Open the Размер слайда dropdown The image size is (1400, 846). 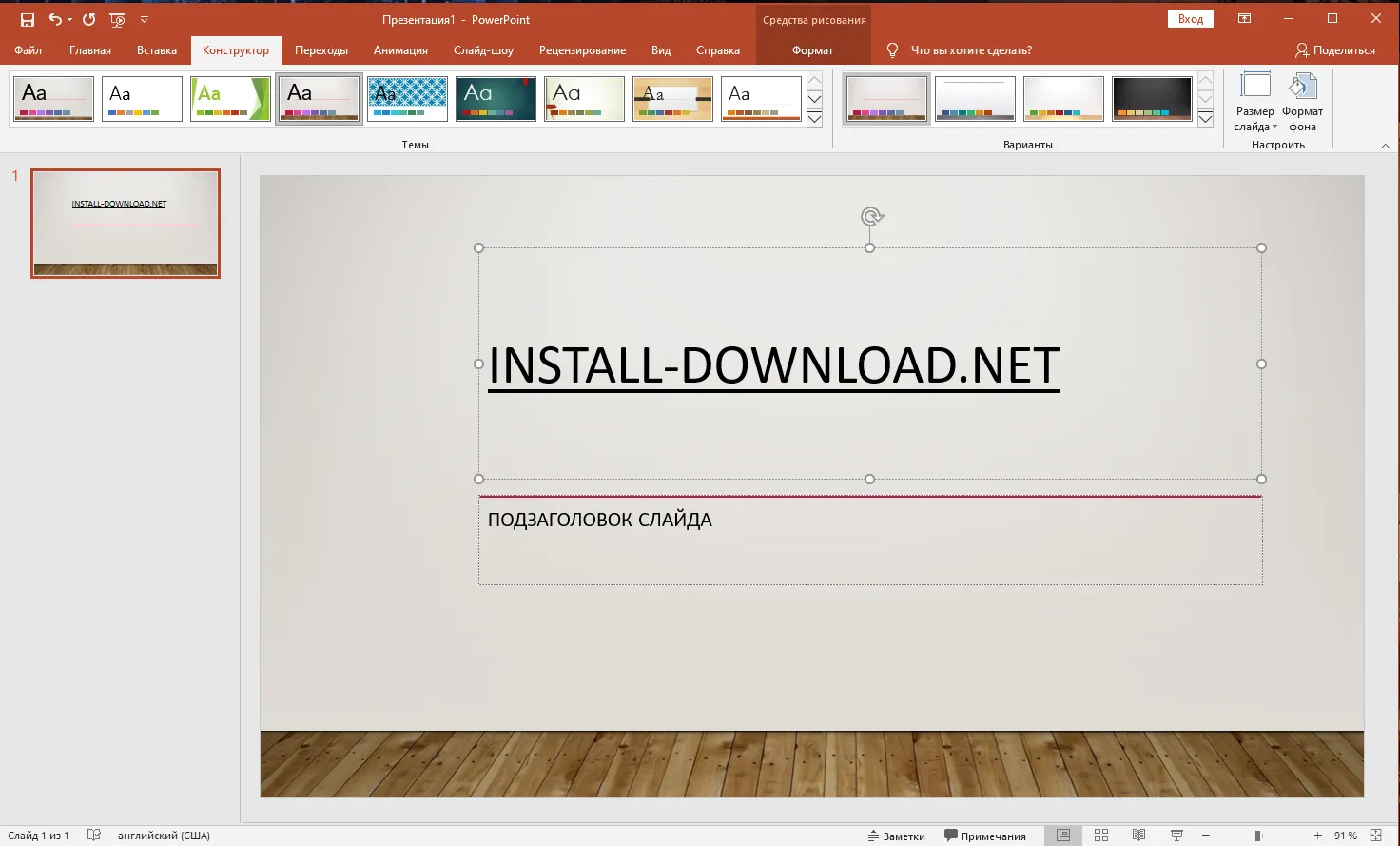(x=1254, y=103)
